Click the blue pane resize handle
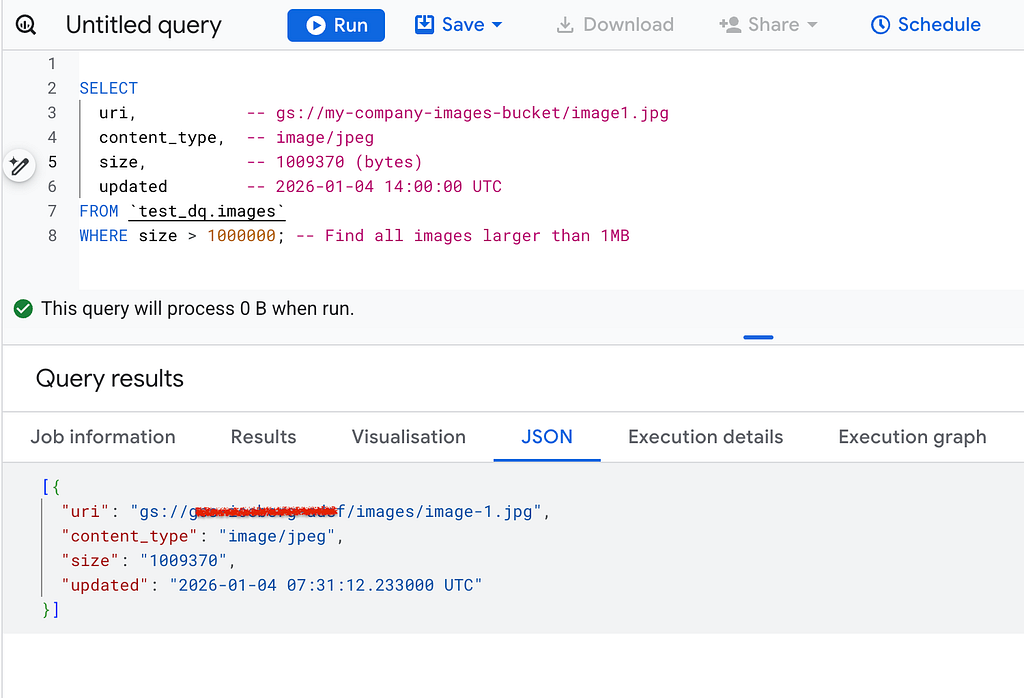The image size is (1024, 698). coord(758,337)
